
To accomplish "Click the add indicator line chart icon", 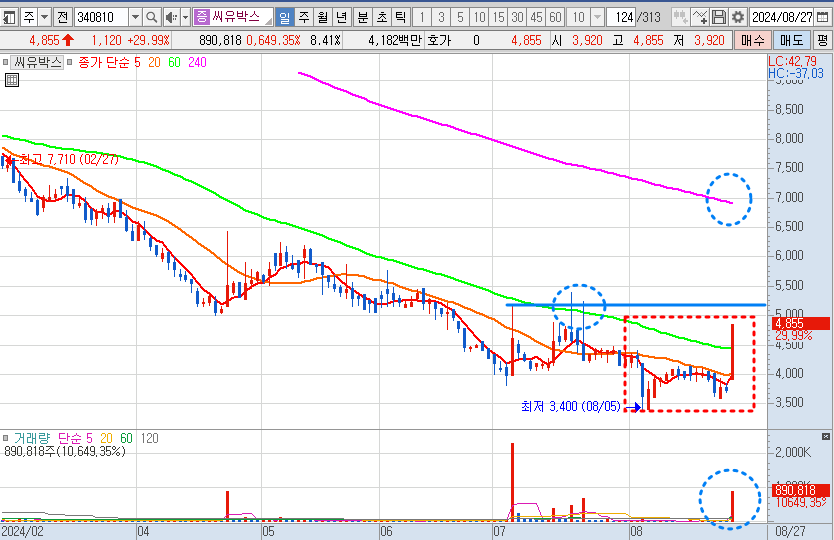I will pyautogui.click(x=699, y=18).
